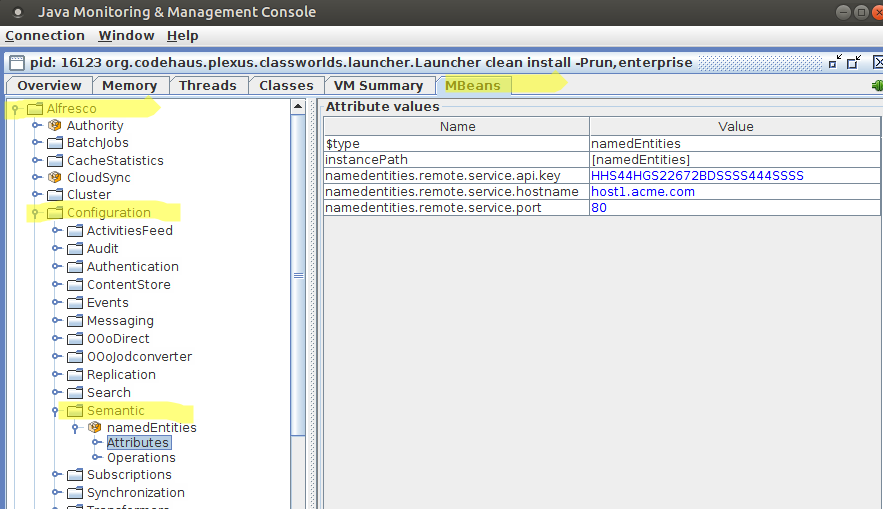Collapse the Alfresco root tree node
Image resolution: width=883 pixels, height=509 pixels.
click(x=16, y=108)
